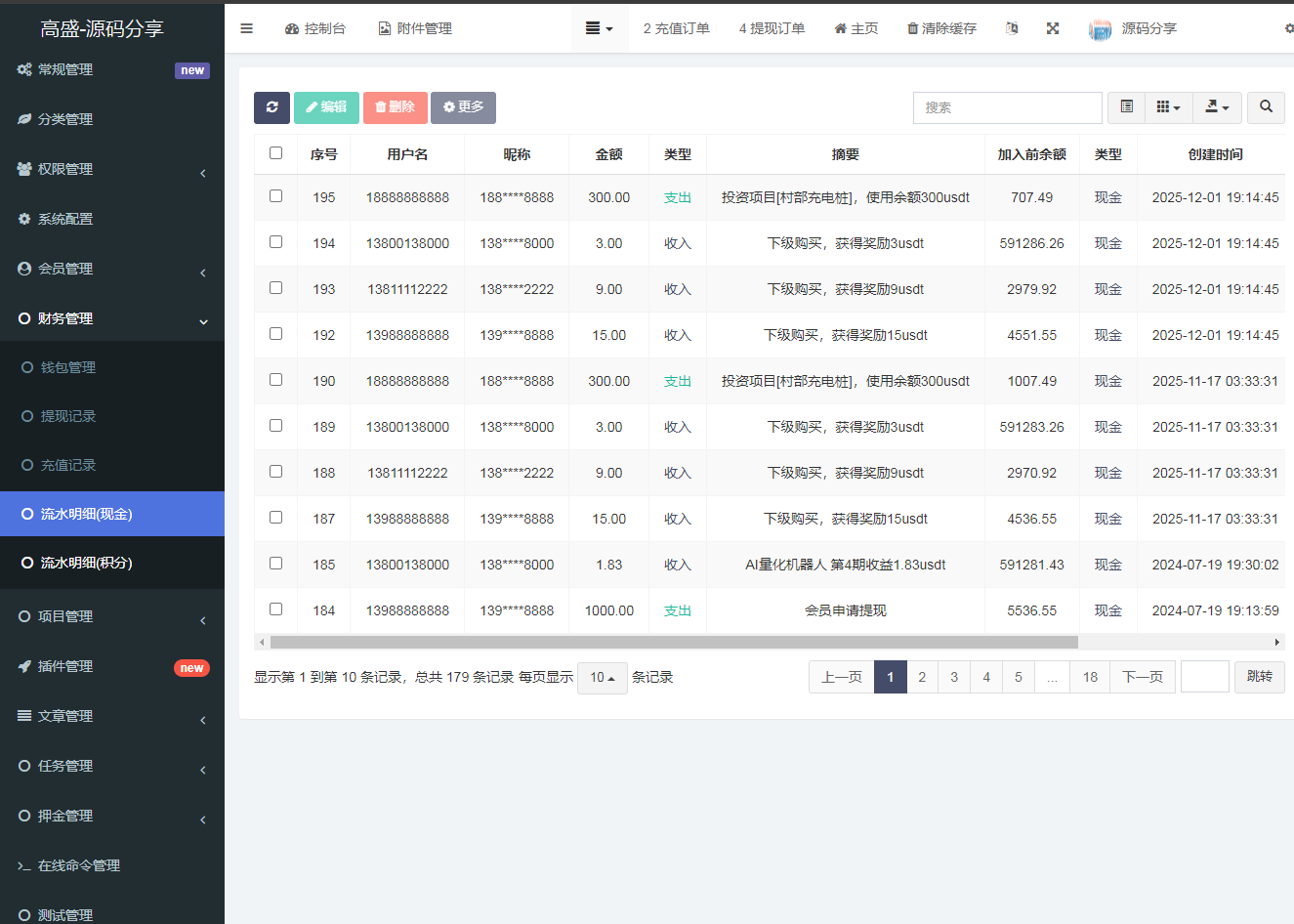Open 提现记录 in the sidebar

[68, 416]
